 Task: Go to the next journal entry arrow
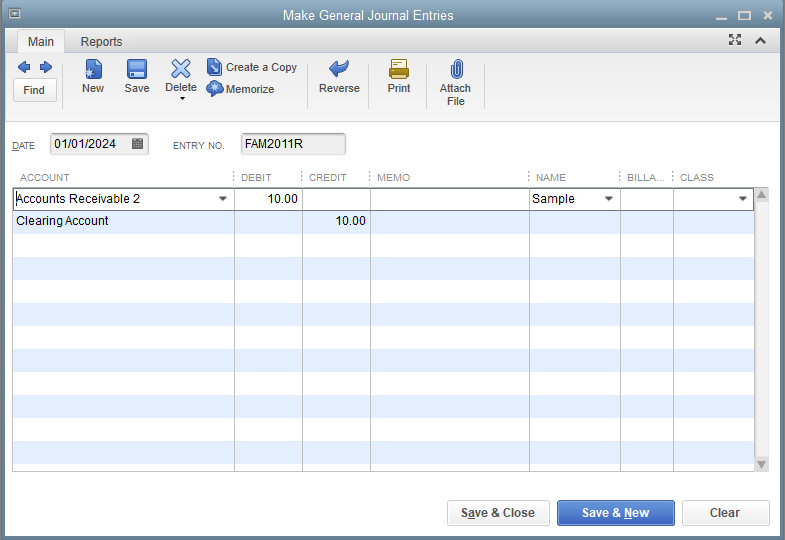(46, 67)
